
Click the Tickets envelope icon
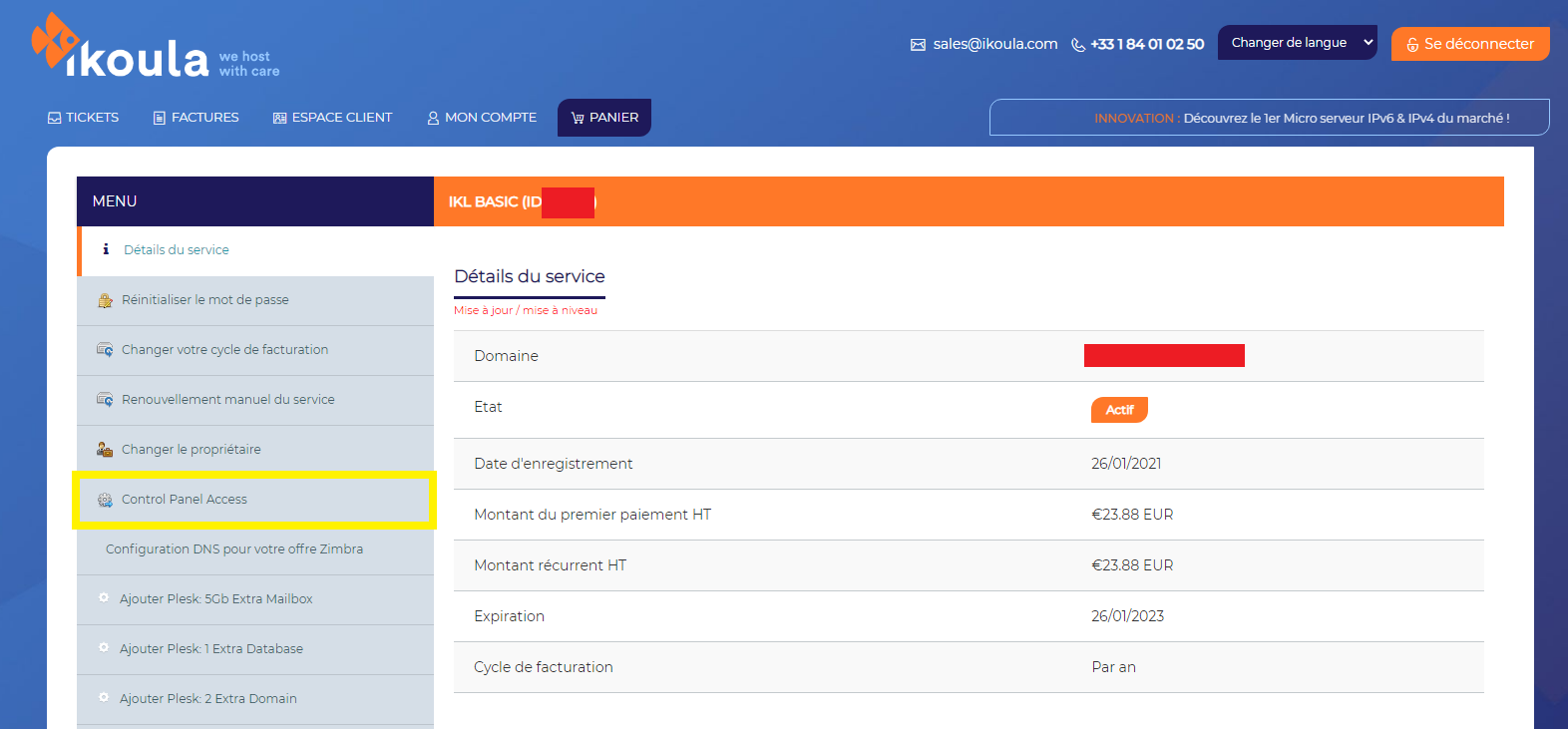(55, 118)
